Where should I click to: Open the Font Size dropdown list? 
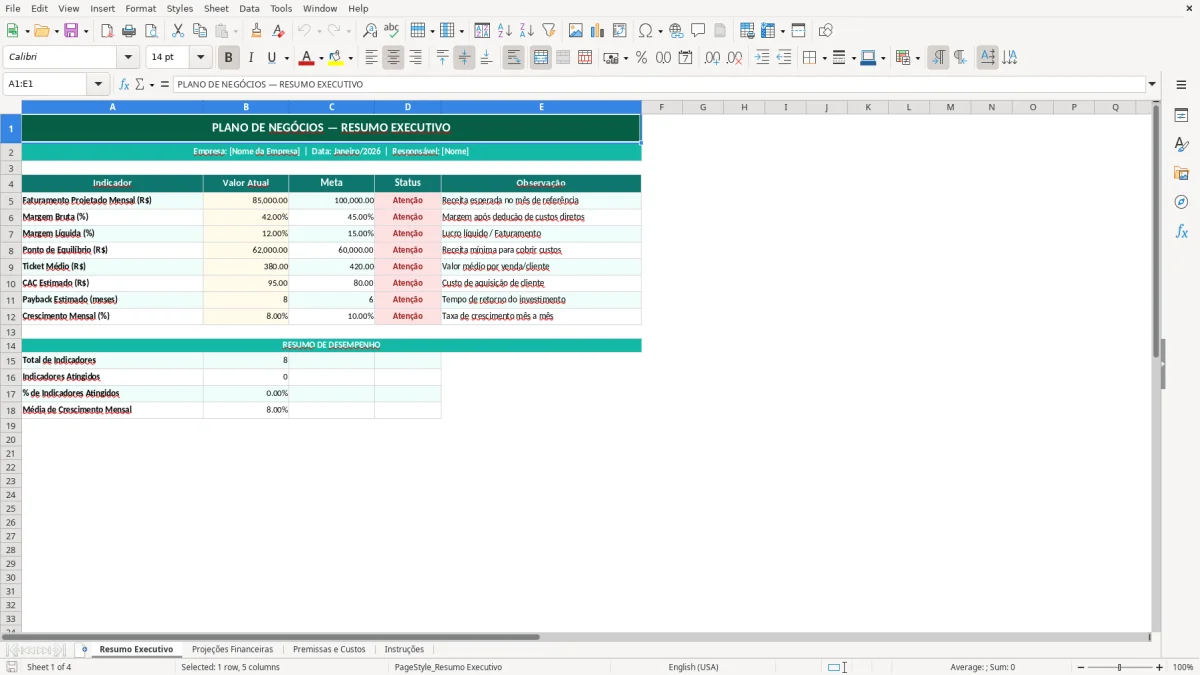point(200,58)
